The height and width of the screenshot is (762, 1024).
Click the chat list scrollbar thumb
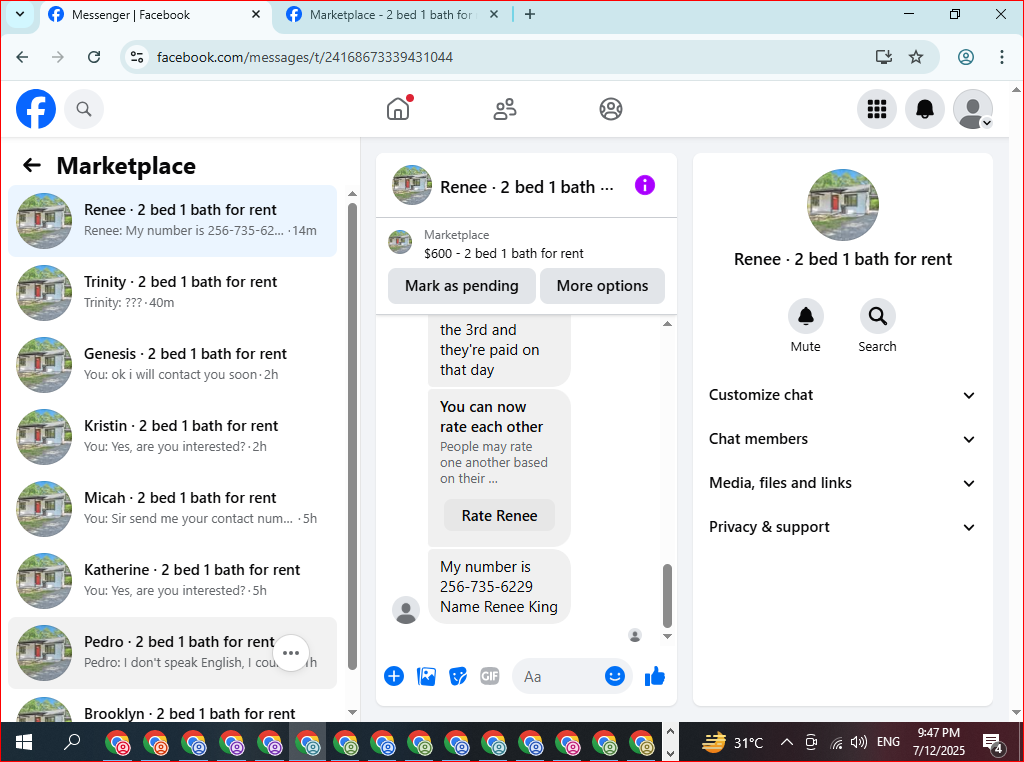tap(353, 436)
